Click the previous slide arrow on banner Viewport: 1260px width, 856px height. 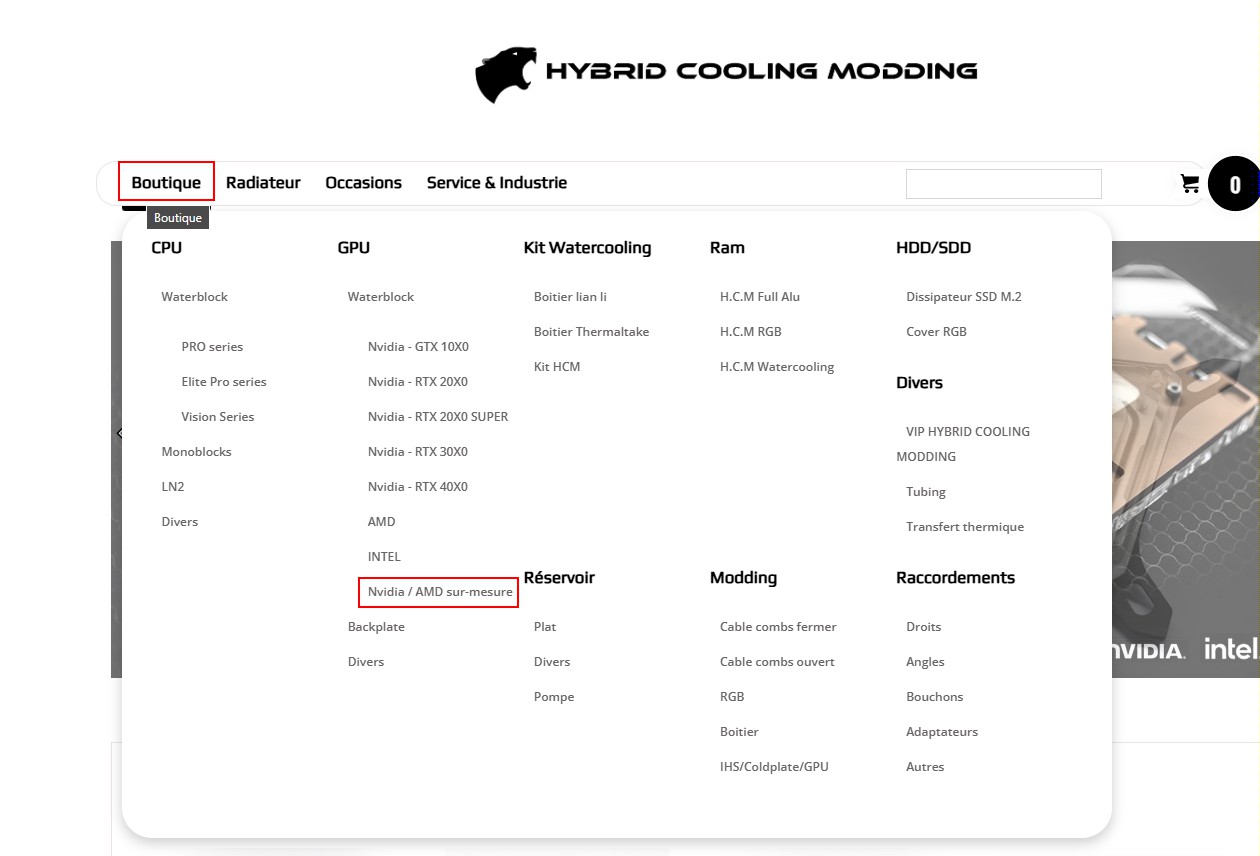coord(118,434)
